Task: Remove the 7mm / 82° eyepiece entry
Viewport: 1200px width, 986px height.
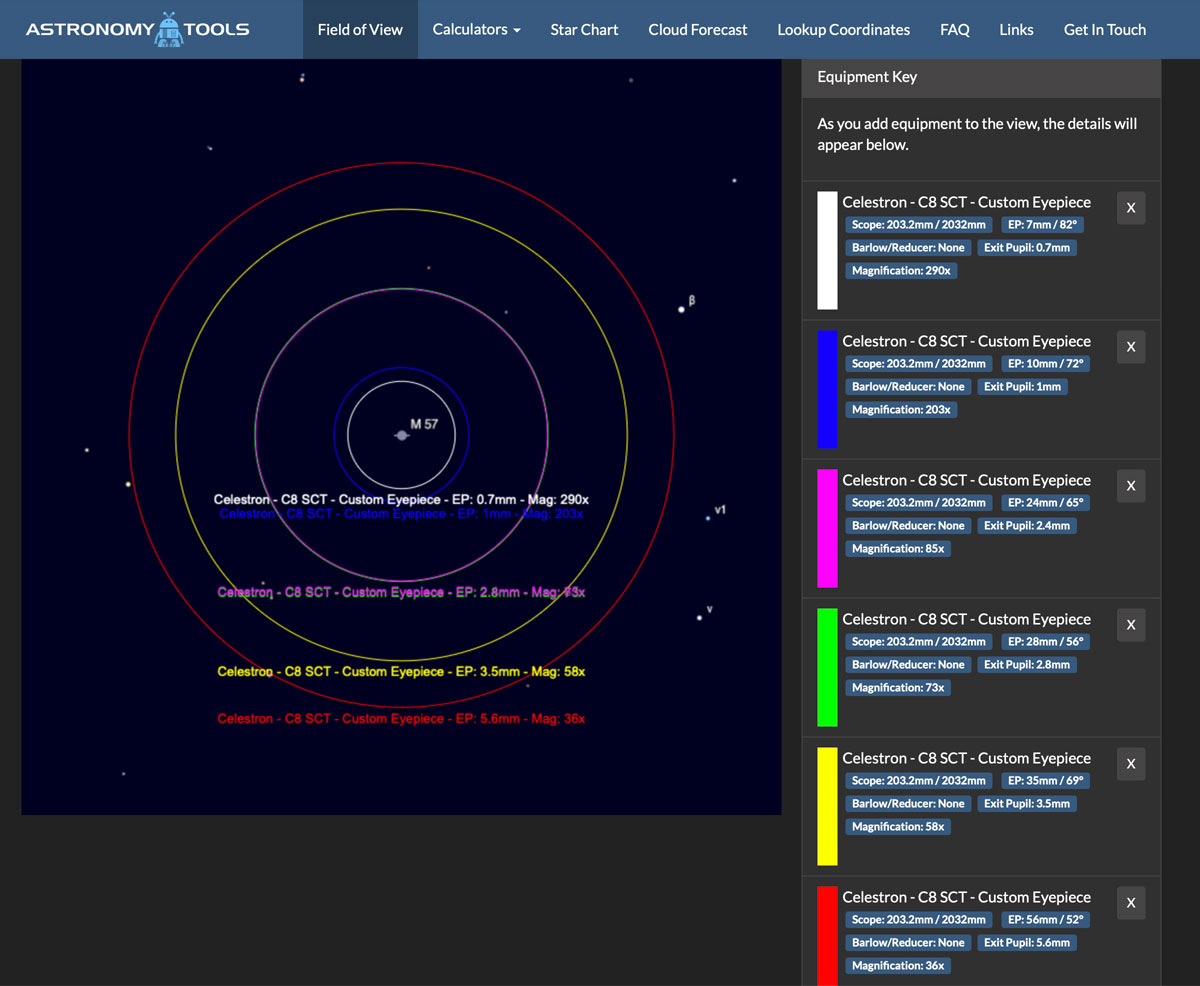Action: click(x=1131, y=208)
